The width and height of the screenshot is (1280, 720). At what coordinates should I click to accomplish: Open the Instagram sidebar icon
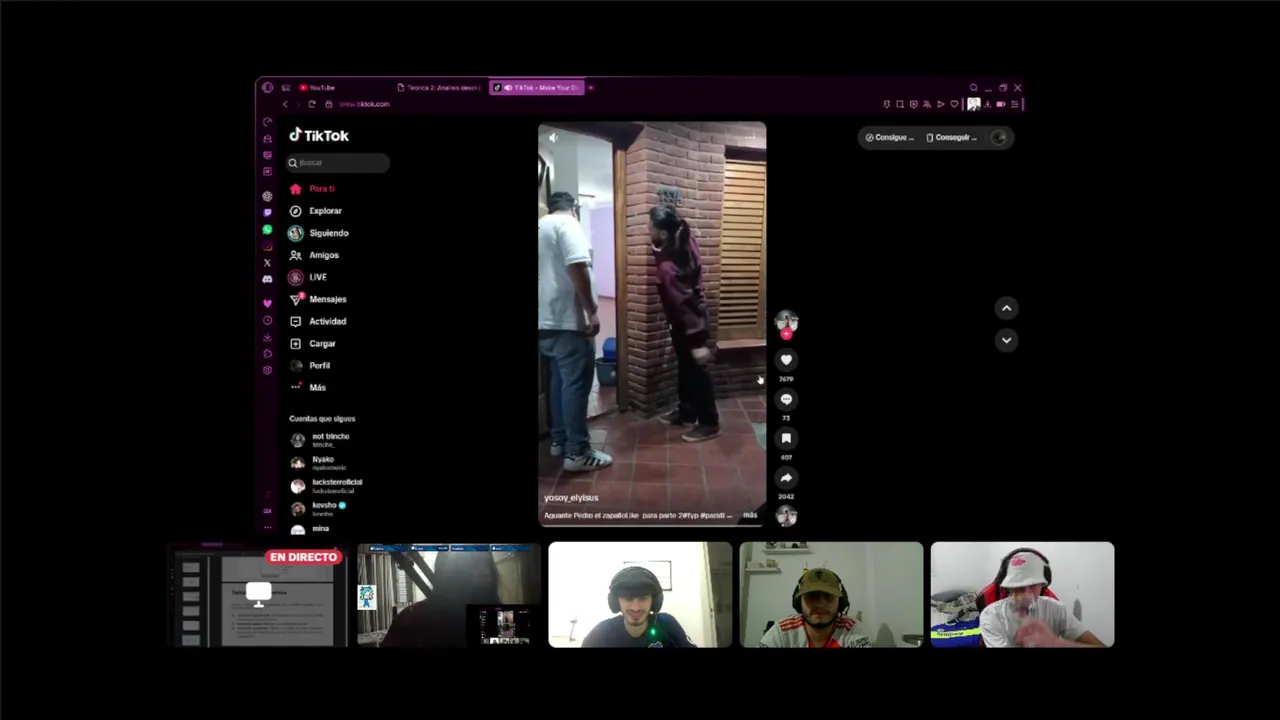click(x=267, y=246)
